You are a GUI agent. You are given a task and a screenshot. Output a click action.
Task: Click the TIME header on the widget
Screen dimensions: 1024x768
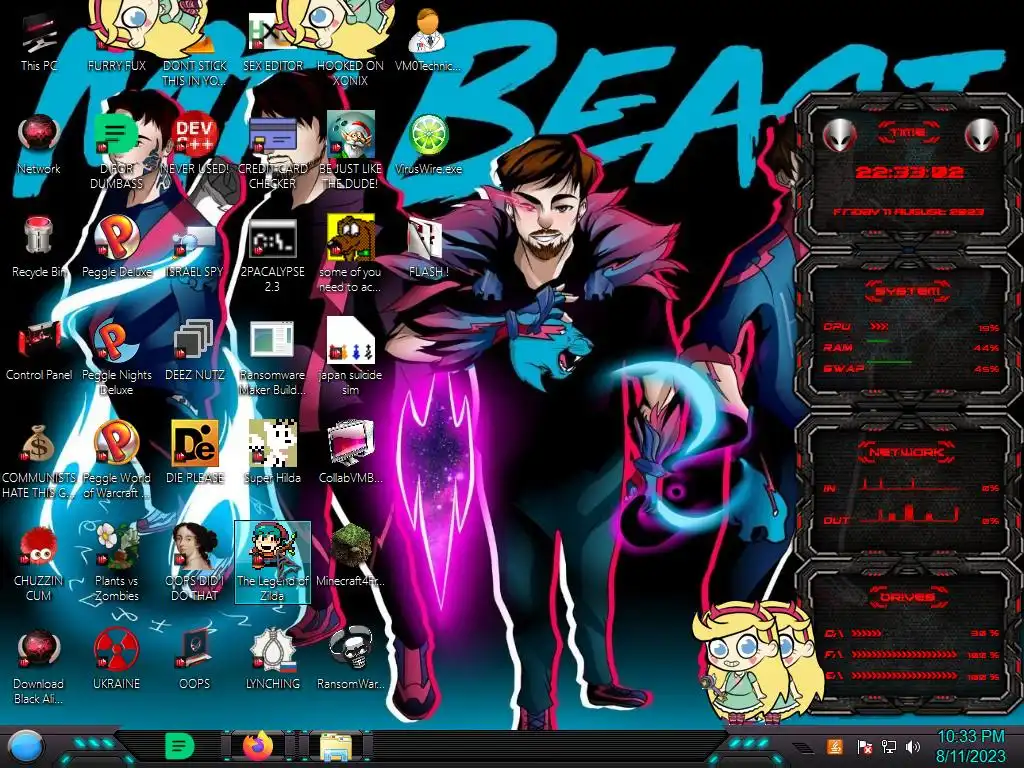(x=908, y=133)
